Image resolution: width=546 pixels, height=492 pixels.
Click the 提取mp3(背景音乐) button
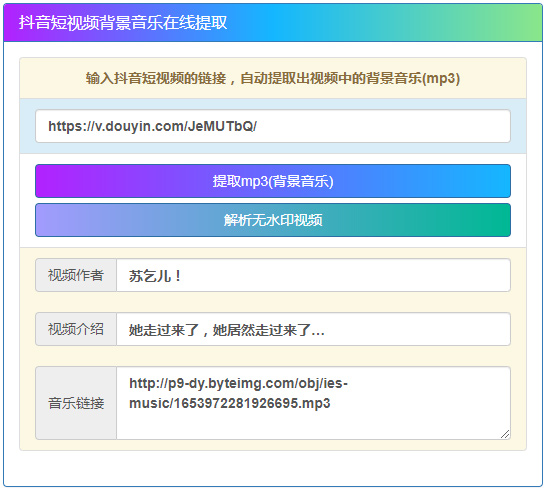pos(273,181)
